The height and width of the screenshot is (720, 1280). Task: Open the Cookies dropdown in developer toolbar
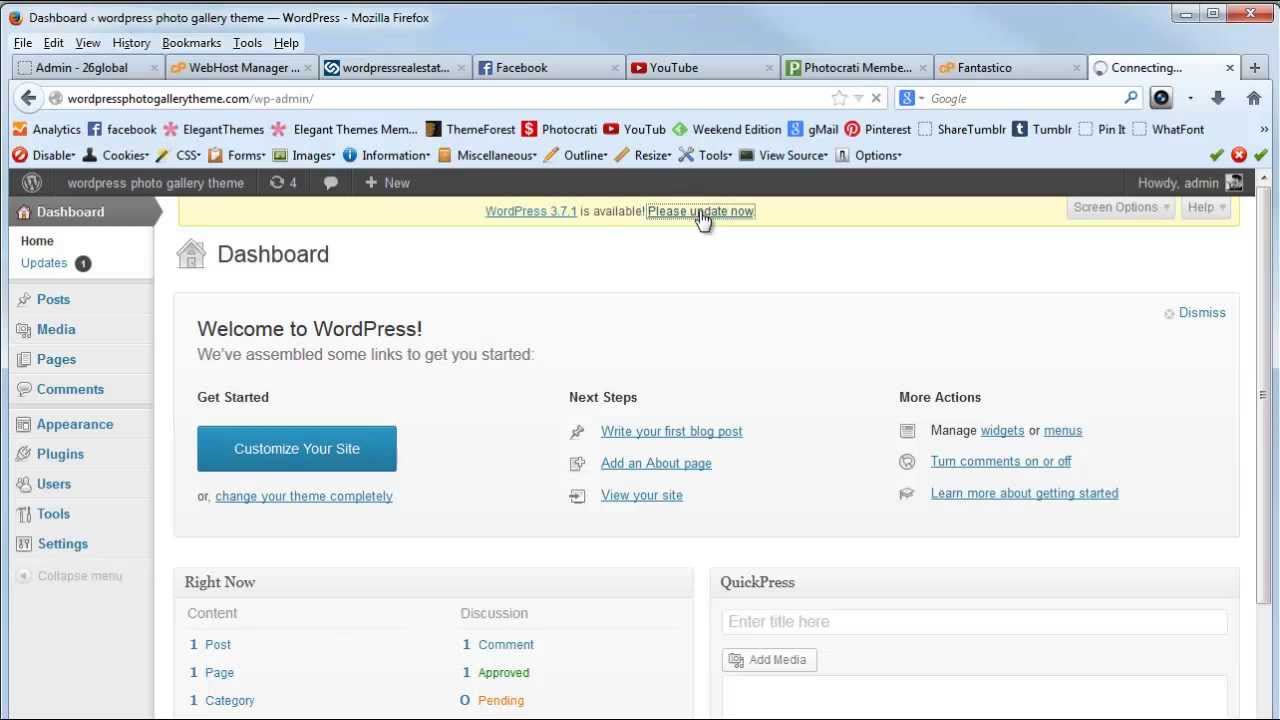click(x=115, y=155)
